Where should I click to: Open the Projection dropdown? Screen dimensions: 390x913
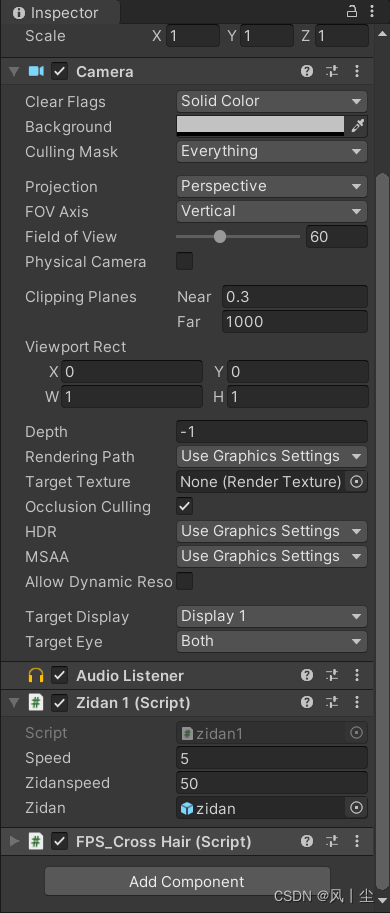pos(272,186)
